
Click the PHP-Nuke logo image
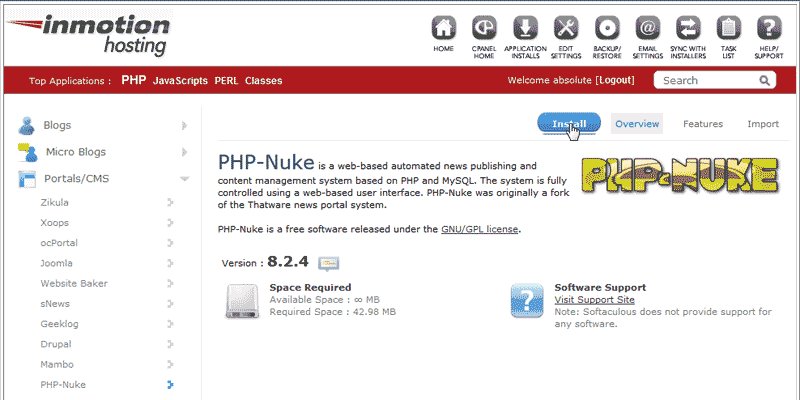tap(680, 177)
